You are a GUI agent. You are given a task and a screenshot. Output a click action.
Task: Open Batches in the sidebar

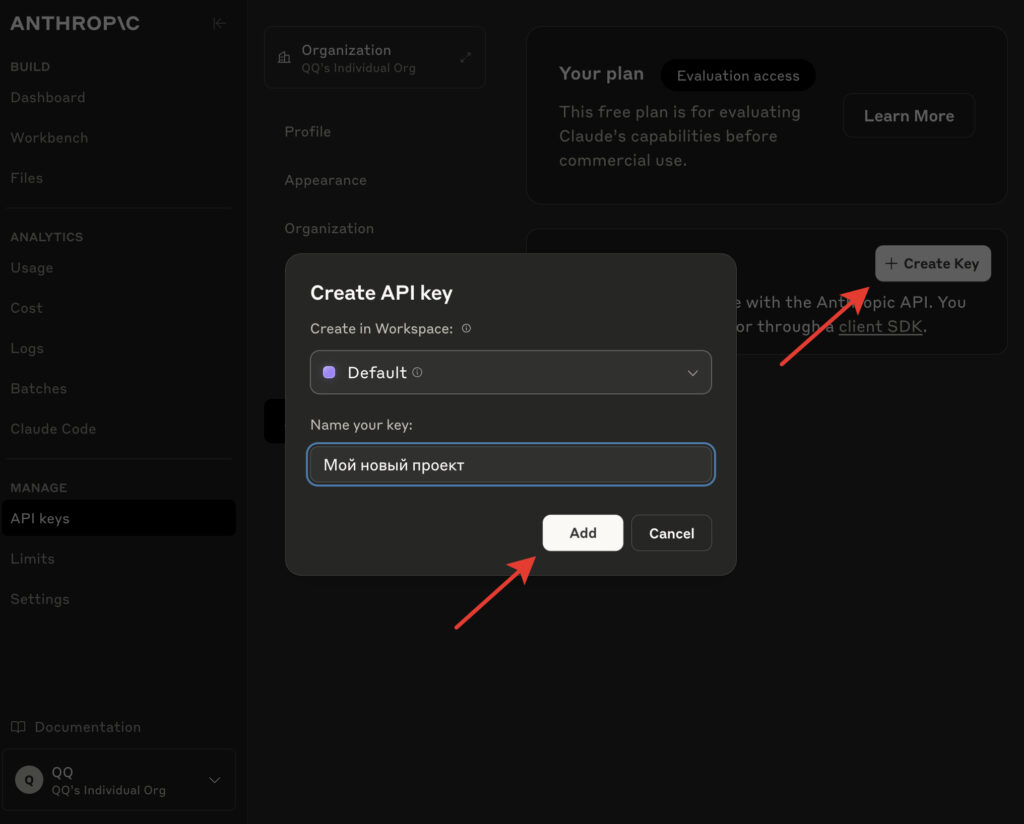[39, 388]
